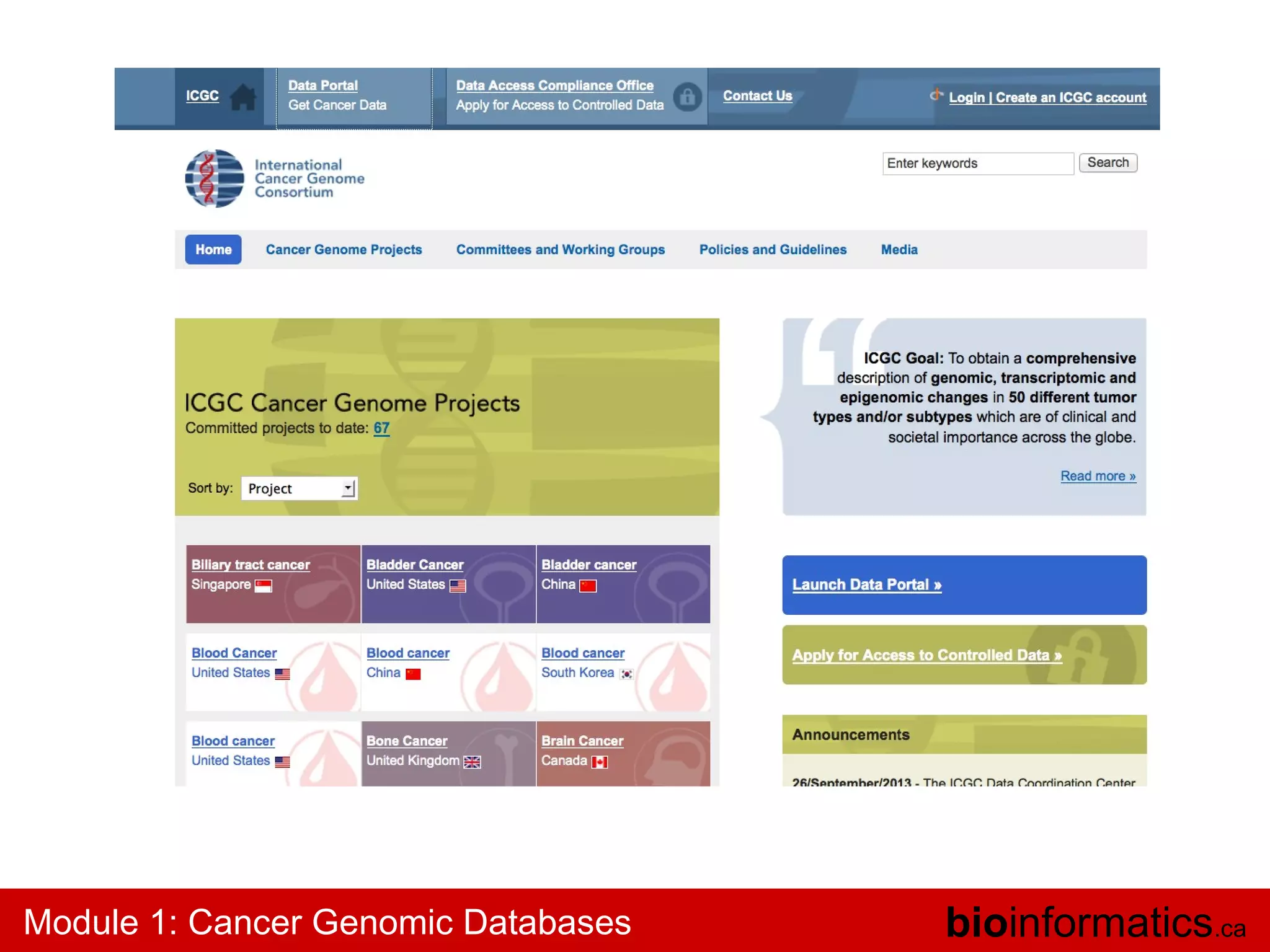Click the 'Get Cancer Data' subtitle text
The height and width of the screenshot is (952, 1270).
pyautogui.click(x=337, y=105)
